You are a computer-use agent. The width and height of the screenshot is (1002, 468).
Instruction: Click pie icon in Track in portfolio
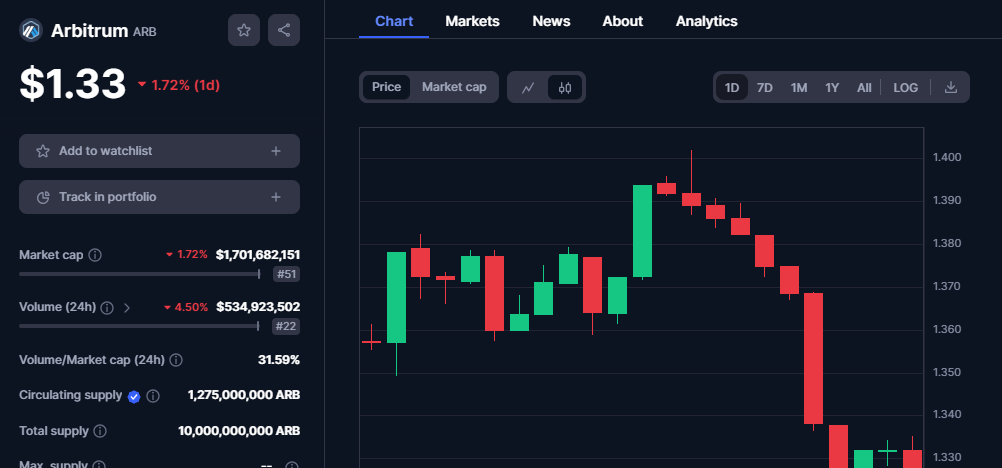tap(43, 197)
